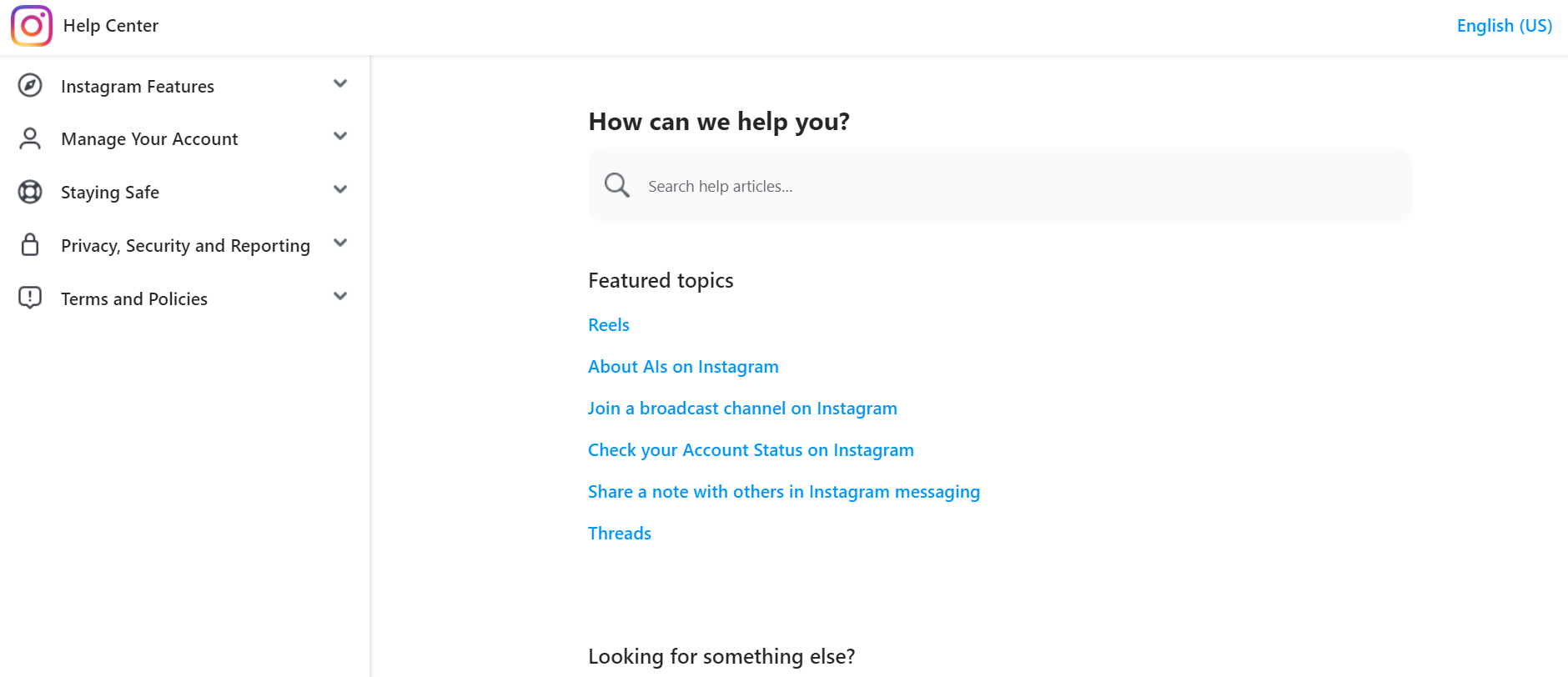Image resolution: width=1568 pixels, height=677 pixels.
Task: Click the life ring icon beside Staying Safe
Action: click(x=30, y=192)
